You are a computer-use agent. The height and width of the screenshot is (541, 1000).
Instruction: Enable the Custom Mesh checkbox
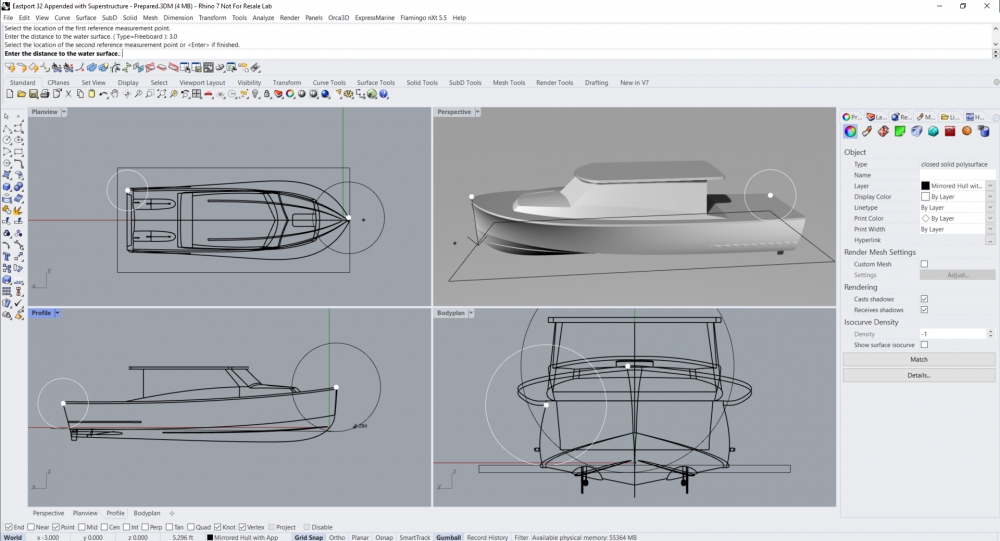[924, 264]
